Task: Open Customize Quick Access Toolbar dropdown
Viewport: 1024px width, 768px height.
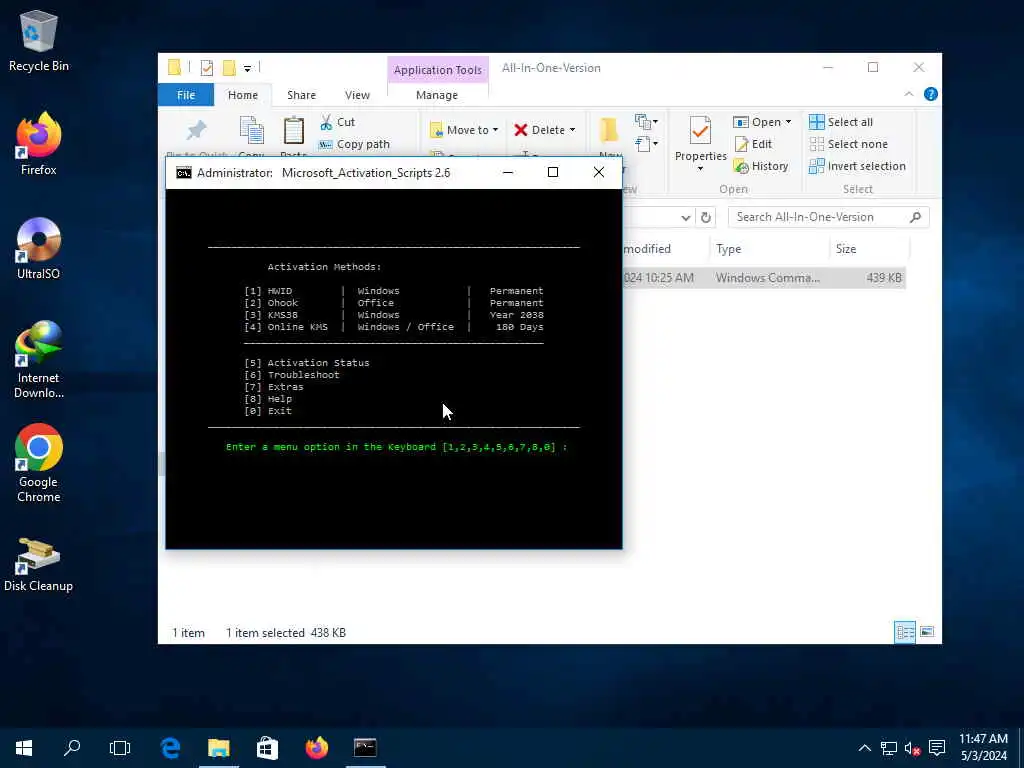Action: [247, 68]
